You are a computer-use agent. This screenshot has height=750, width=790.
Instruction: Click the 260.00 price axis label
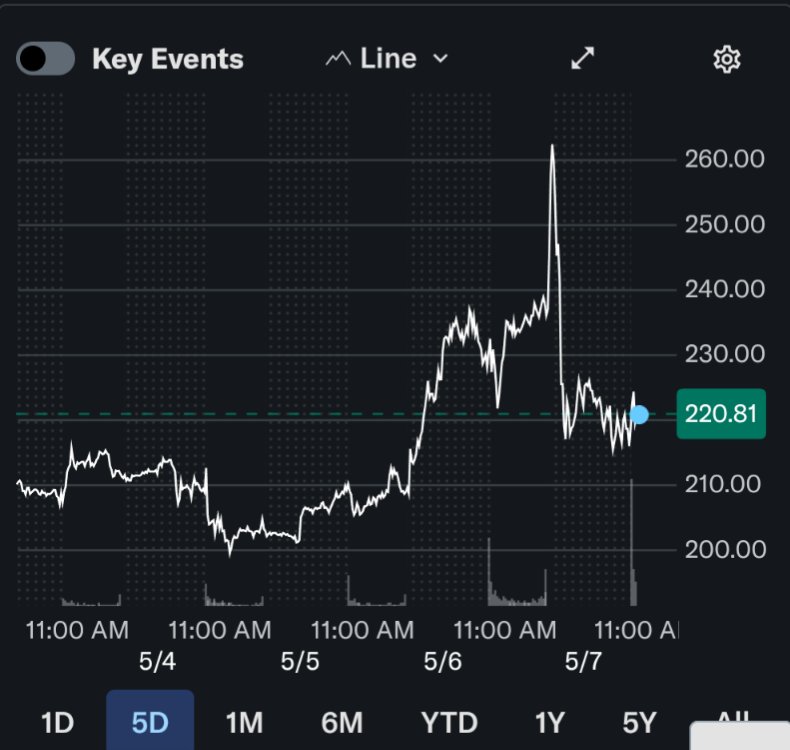click(x=725, y=159)
